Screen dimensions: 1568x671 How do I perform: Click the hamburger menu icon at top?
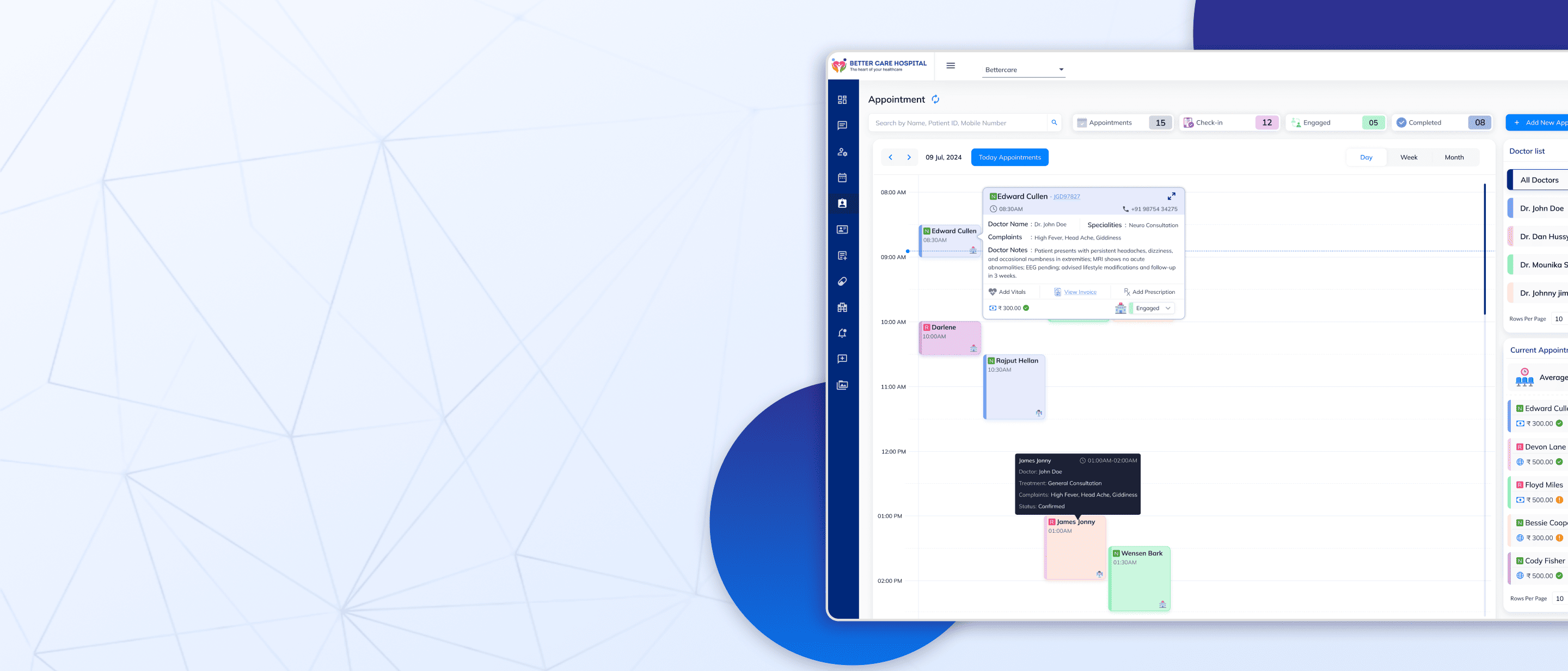click(951, 65)
